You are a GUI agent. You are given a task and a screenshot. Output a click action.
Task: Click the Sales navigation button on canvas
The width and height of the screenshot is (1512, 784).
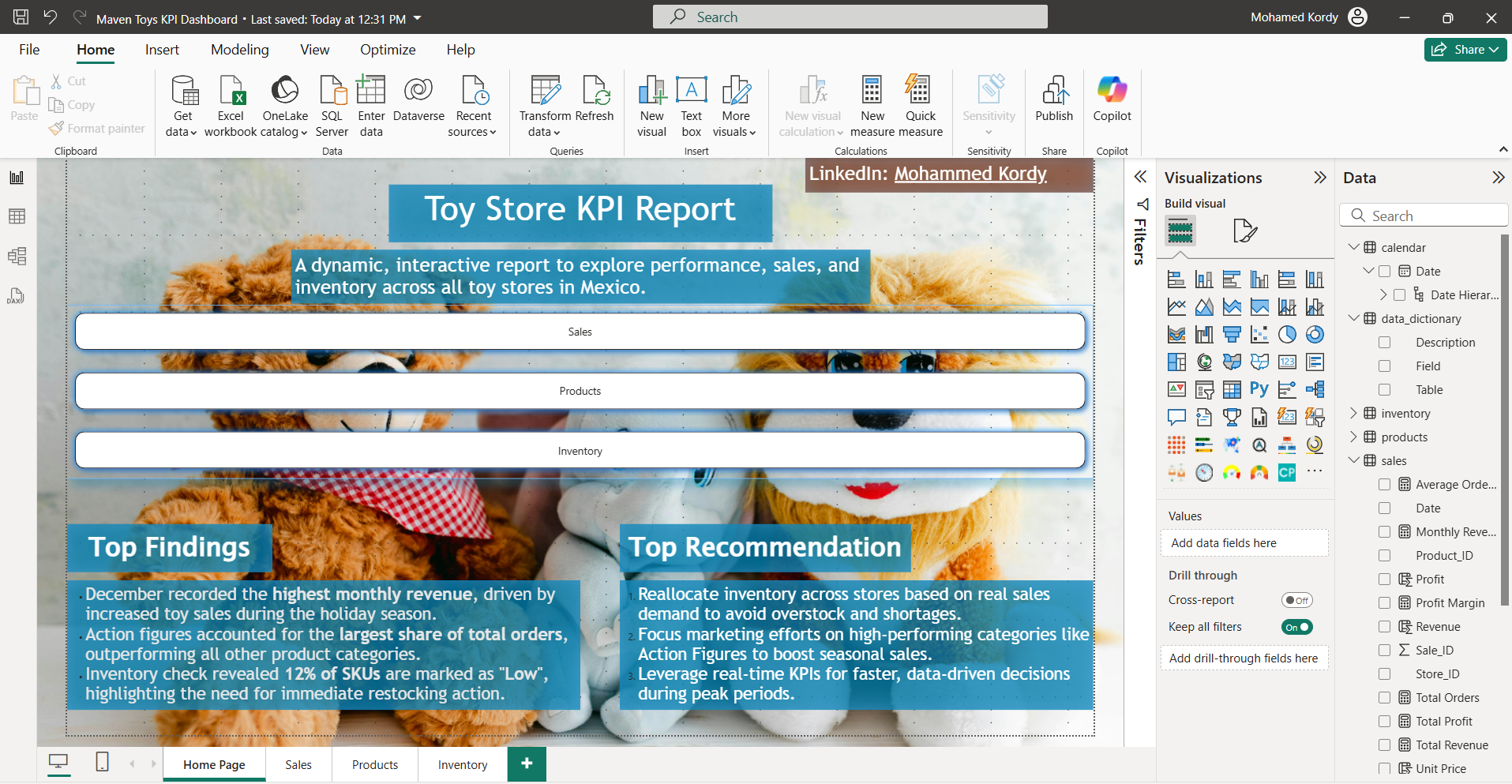point(580,332)
